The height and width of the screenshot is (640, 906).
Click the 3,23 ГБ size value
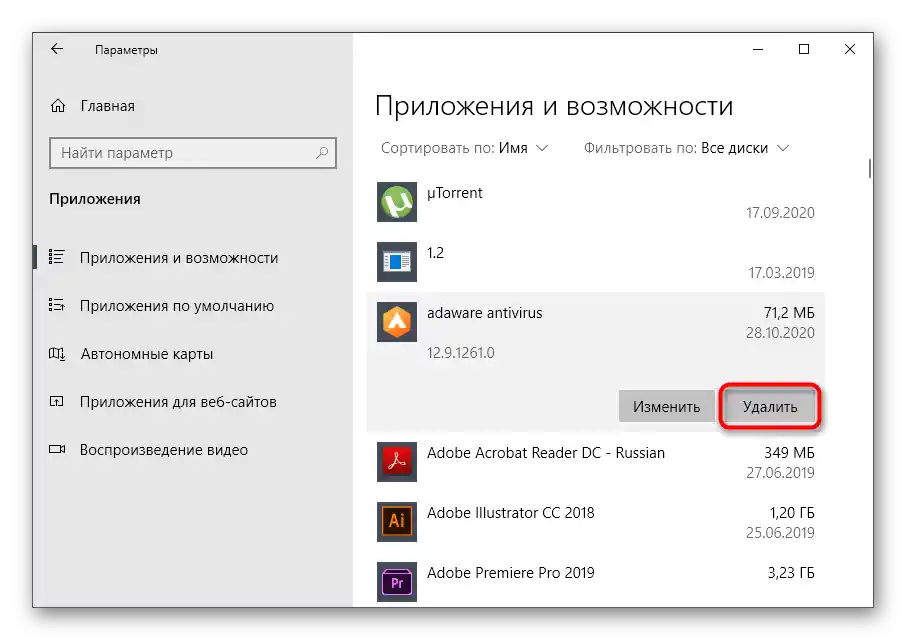click(x=790, y=572)
